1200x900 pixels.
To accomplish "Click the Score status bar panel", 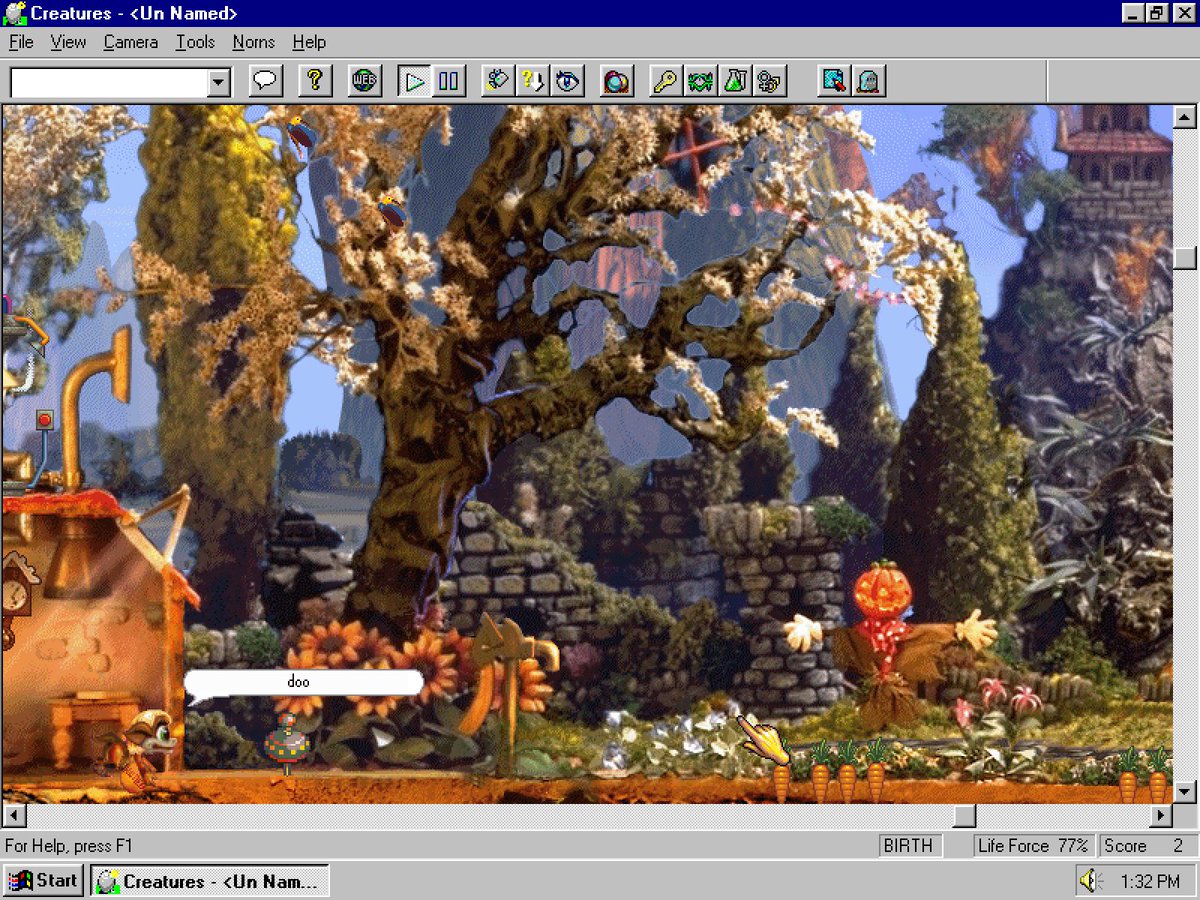I will click(x=1147, y=846).
